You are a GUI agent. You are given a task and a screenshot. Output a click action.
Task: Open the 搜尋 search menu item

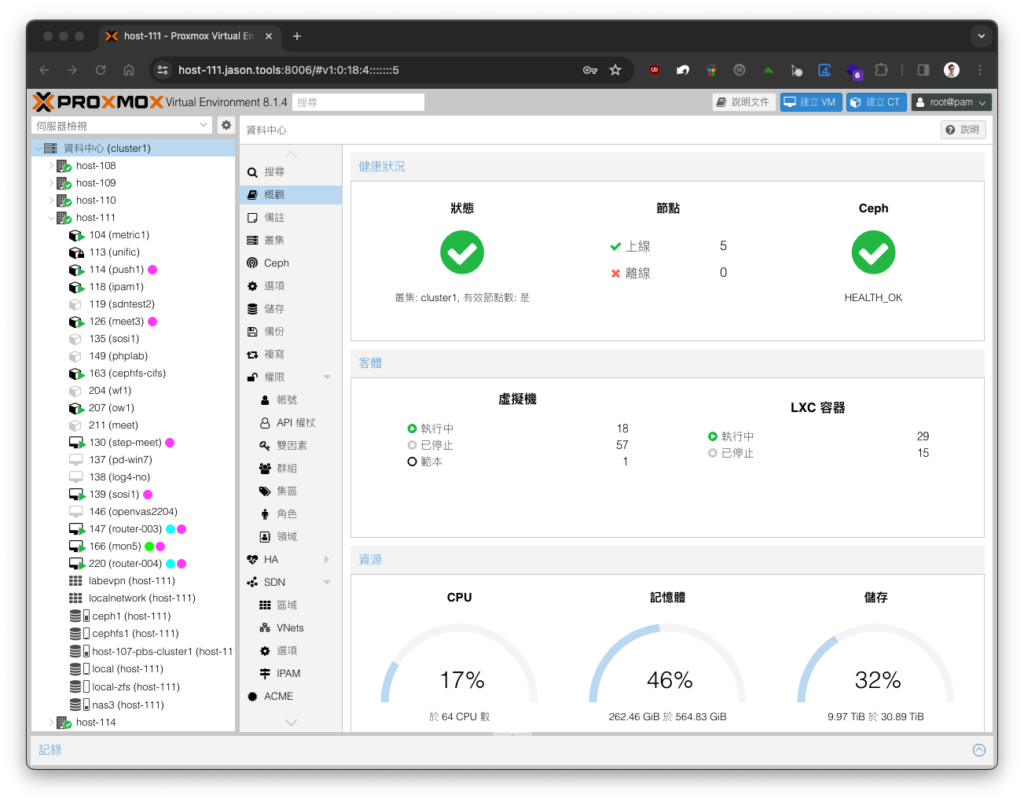(x=291, y=172)
